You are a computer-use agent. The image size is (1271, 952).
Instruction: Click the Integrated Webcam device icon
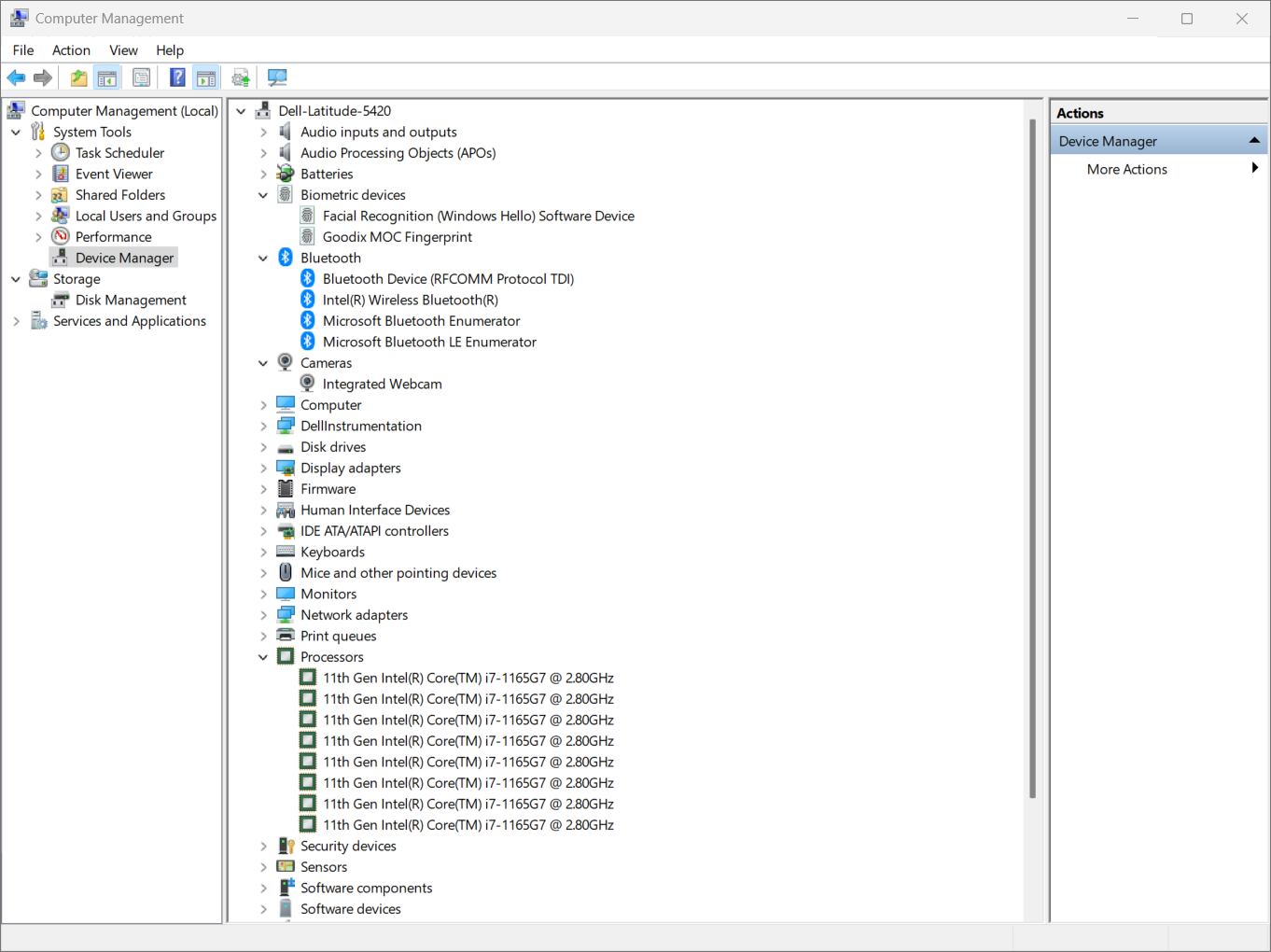(307, 384)
